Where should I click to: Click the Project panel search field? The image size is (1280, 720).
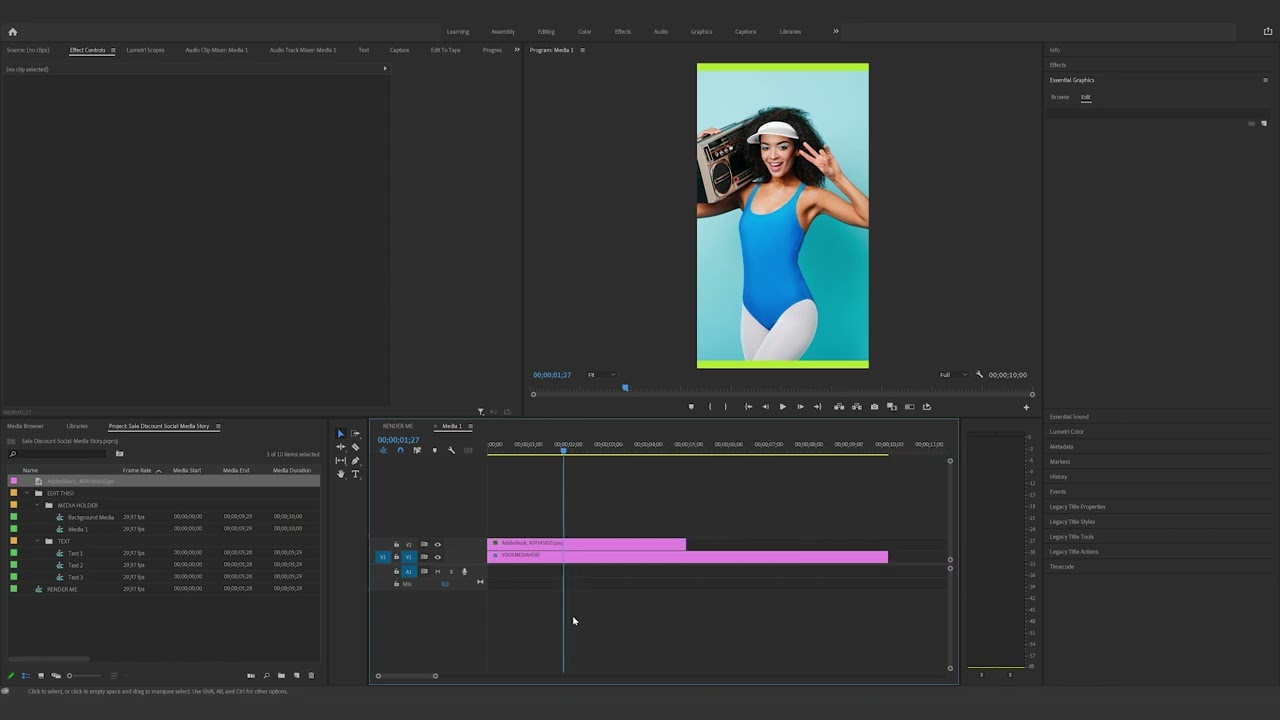(56, 454)
